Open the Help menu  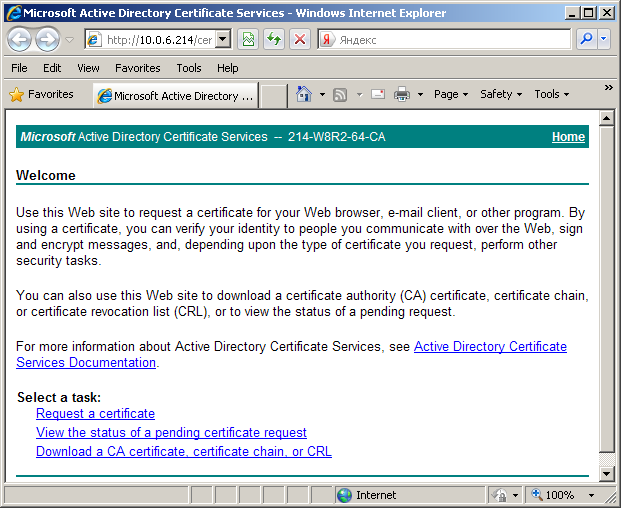pyautogui.click(x=228, y=68)
